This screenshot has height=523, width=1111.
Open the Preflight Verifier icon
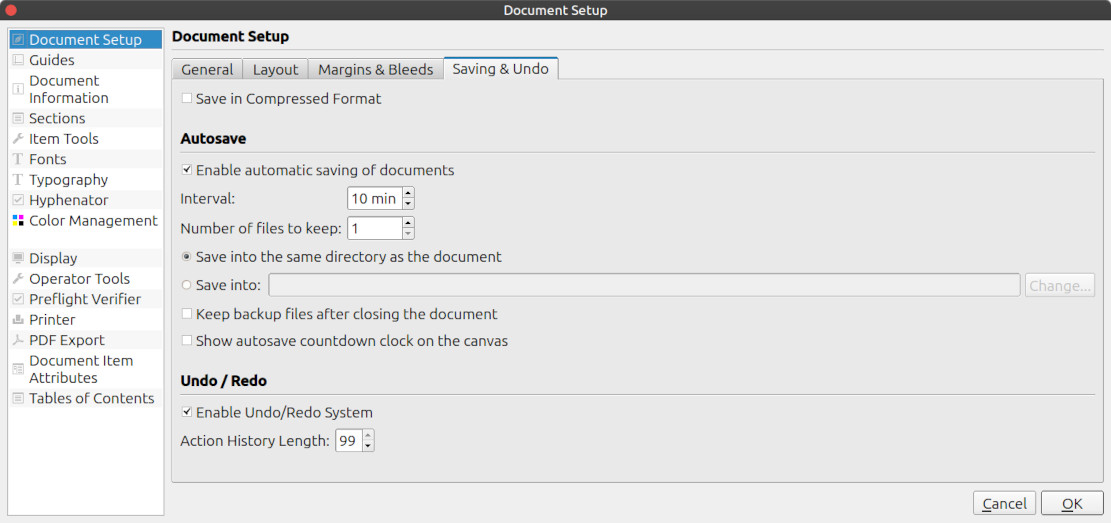18,299
